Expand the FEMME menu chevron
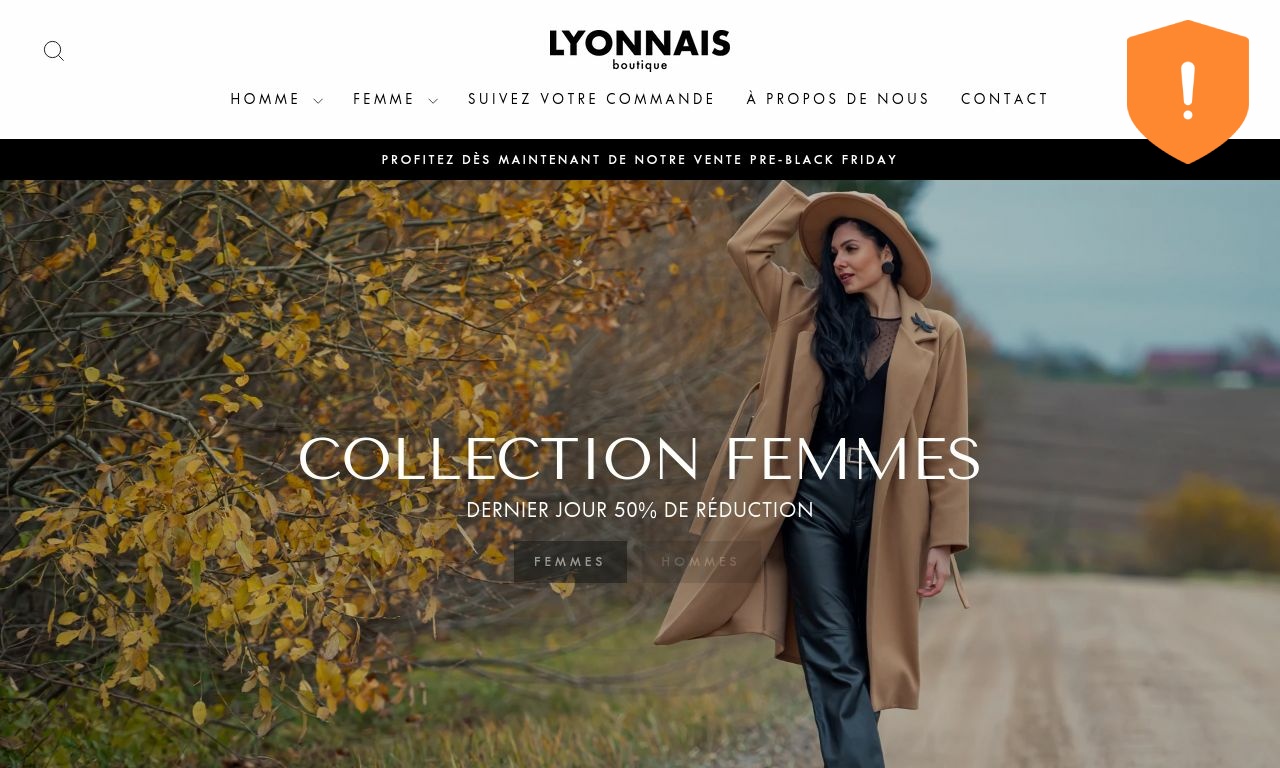The width and height of the screenshot is (1280, 768). point(433,101)
